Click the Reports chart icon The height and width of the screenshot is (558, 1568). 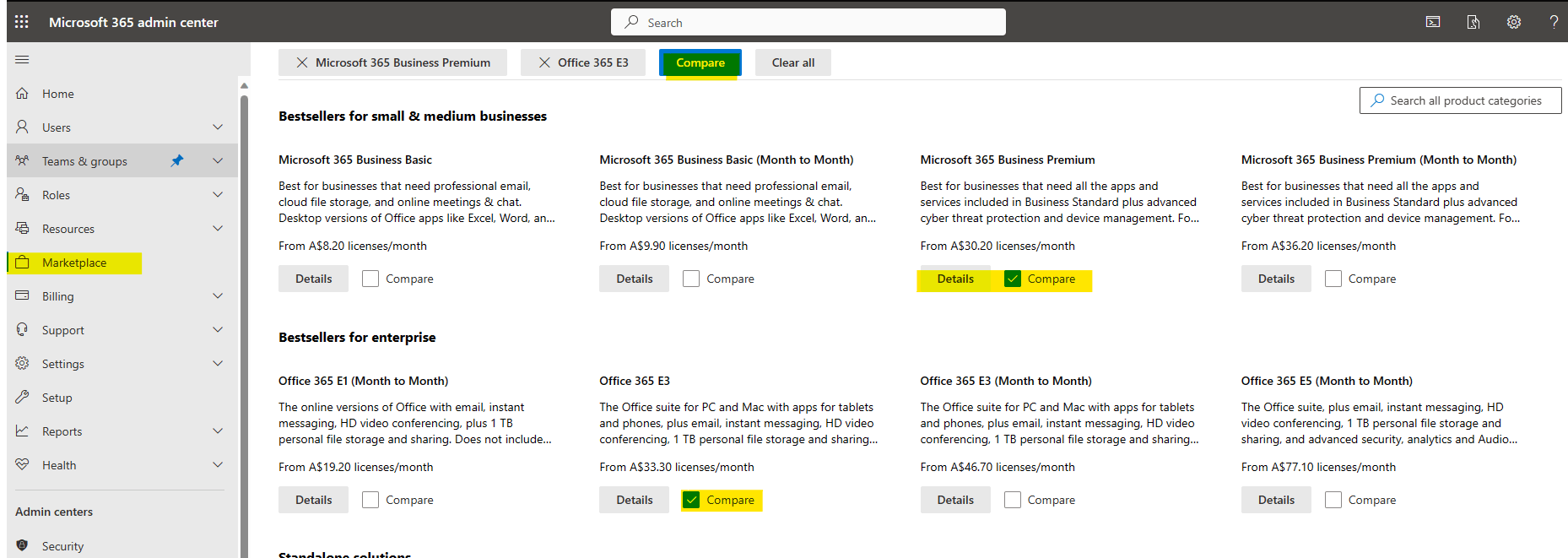click(x=22, y=431)
